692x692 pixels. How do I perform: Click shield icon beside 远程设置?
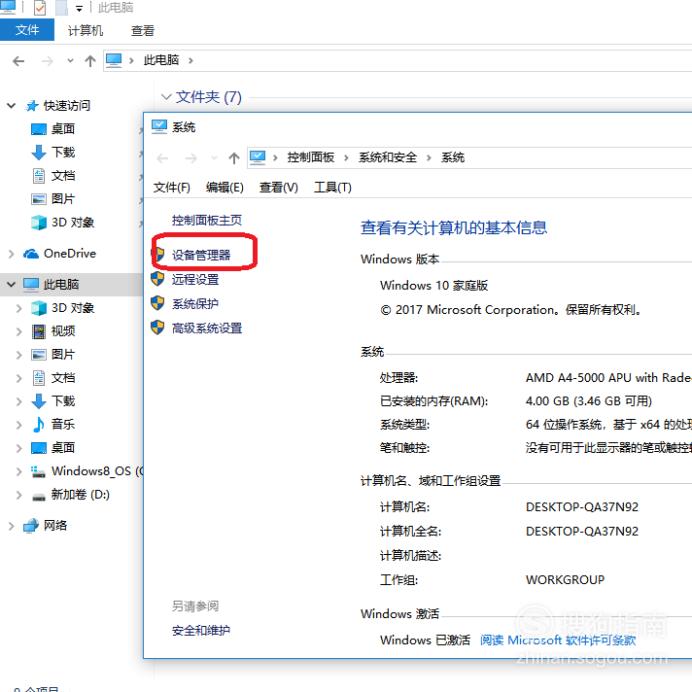158,278
